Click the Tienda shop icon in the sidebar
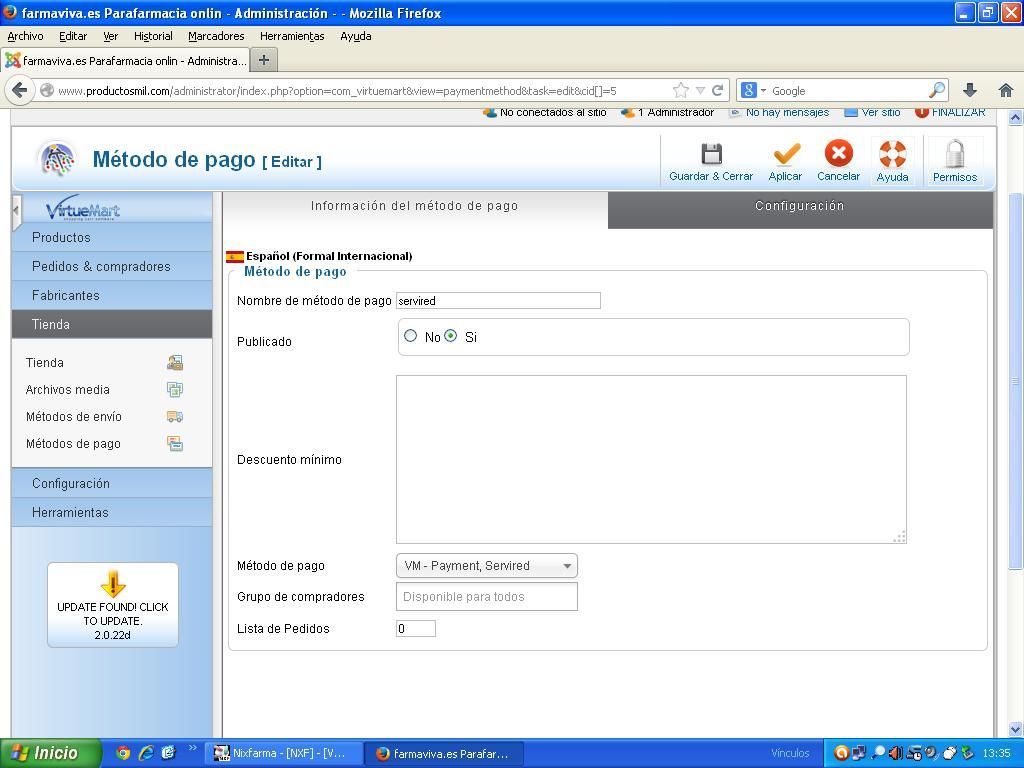 (x=174, y=362)
